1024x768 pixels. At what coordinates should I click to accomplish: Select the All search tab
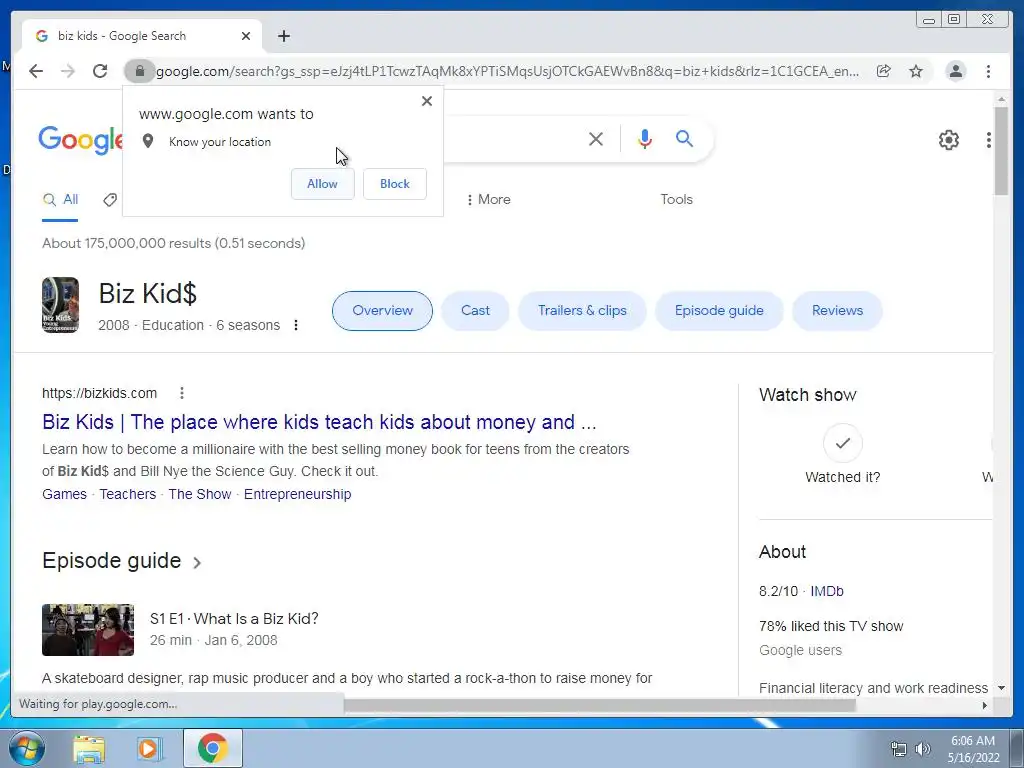[x=60, y=200]
